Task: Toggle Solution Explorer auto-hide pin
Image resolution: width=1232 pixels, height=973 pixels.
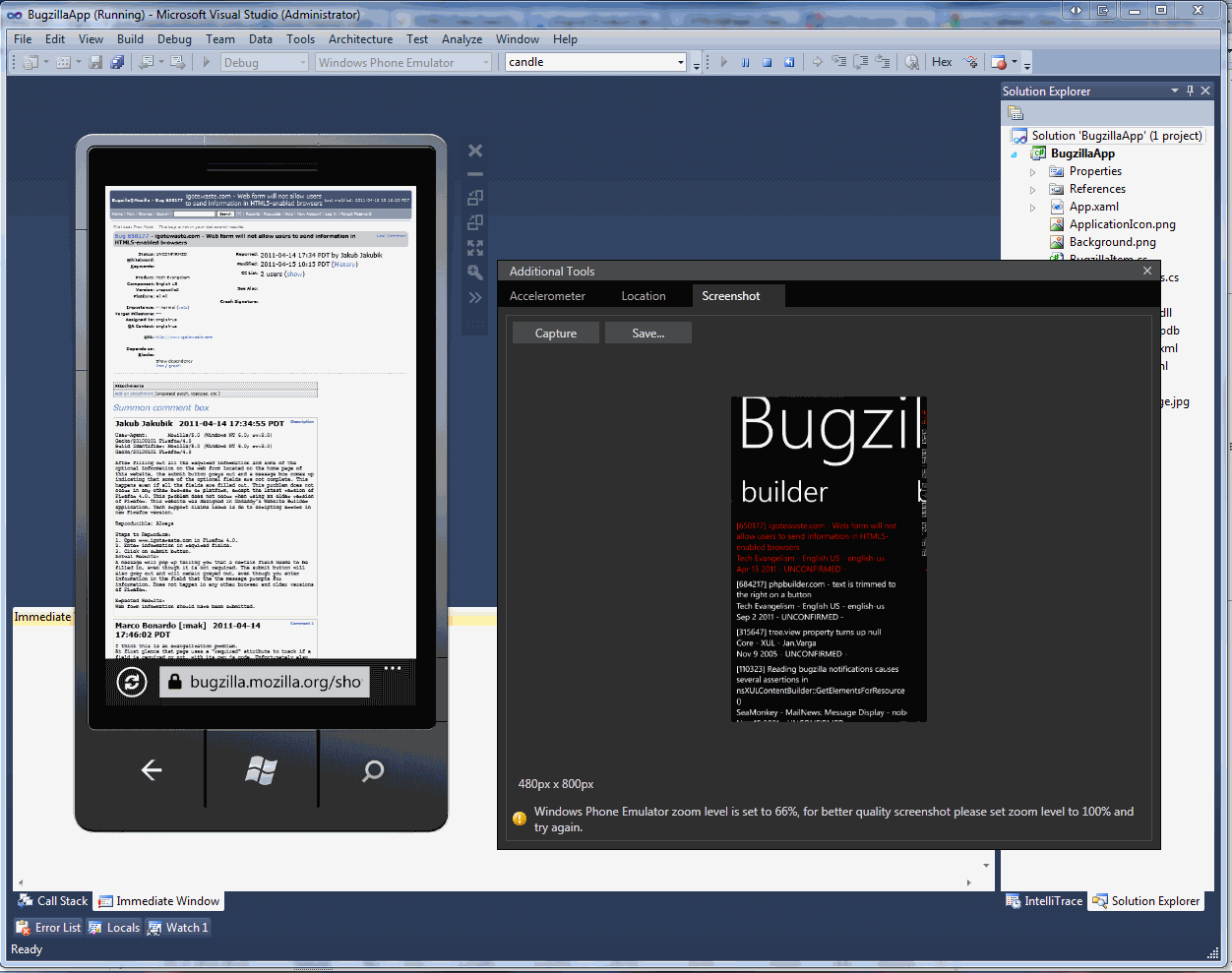Action: 1190,91
